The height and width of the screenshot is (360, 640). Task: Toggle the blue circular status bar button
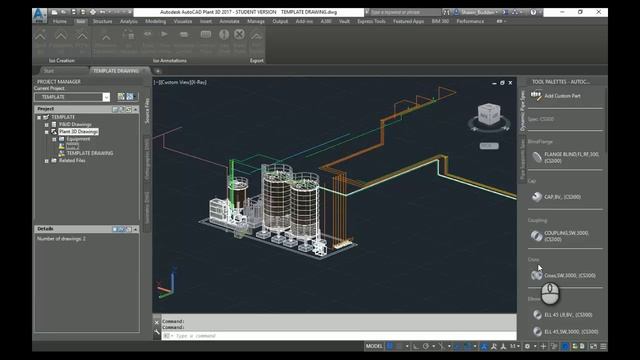(565, 347)
